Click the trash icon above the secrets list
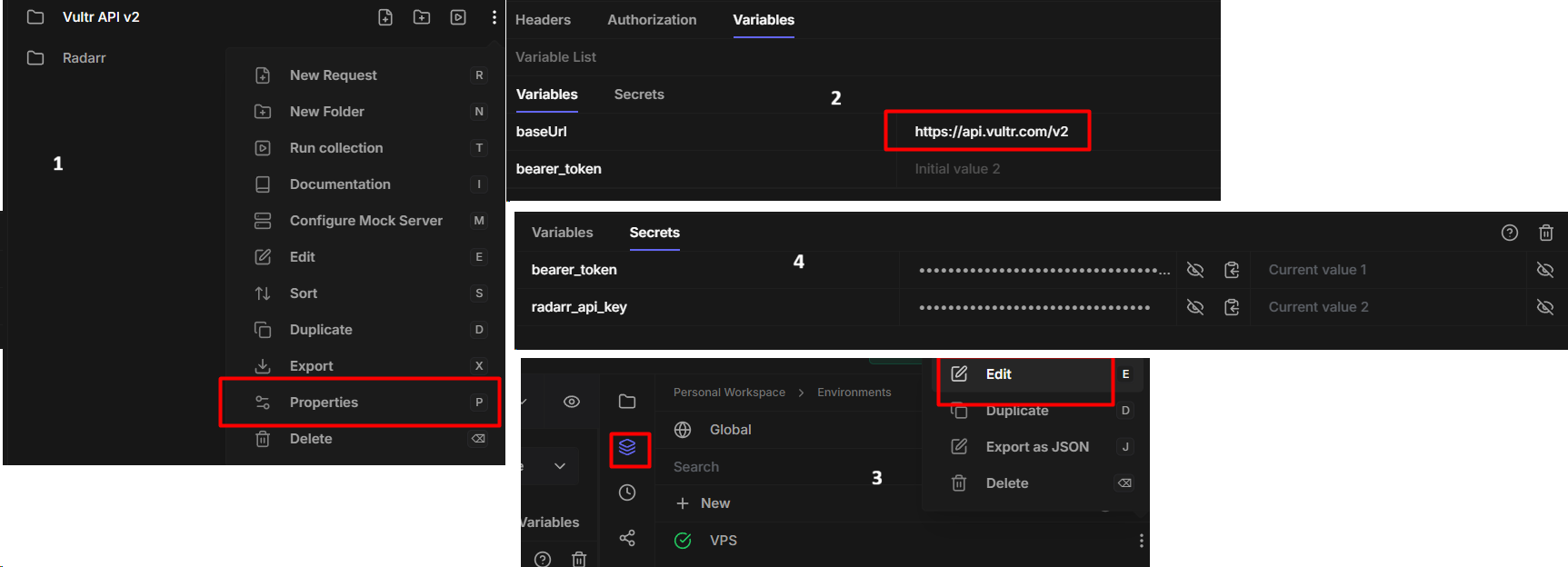 1545,233
